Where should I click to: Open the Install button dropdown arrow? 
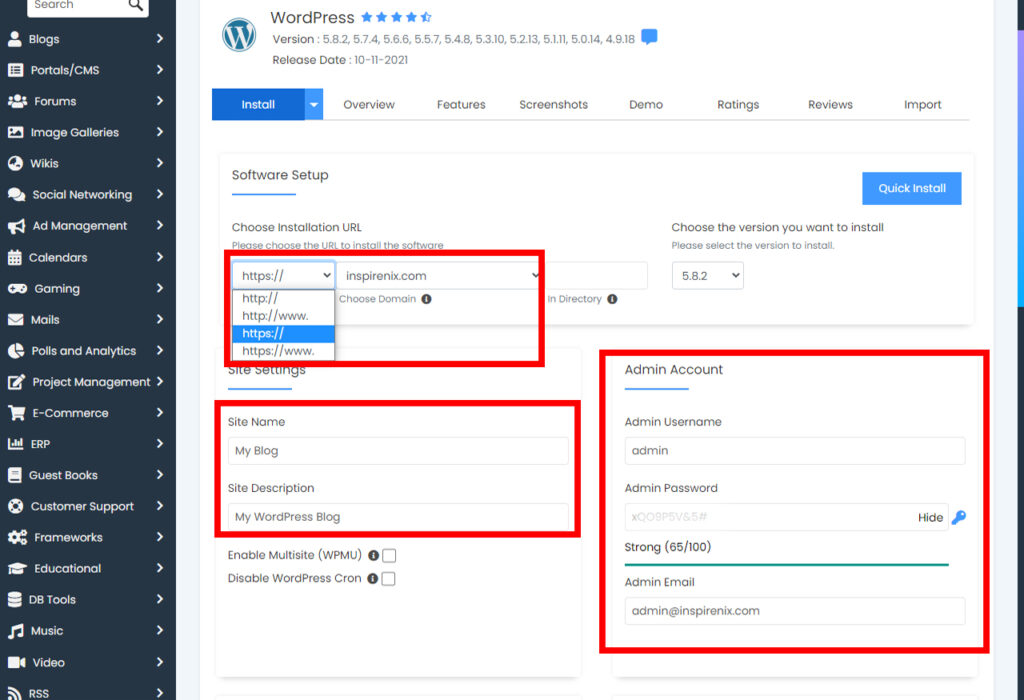click(314, 104)
